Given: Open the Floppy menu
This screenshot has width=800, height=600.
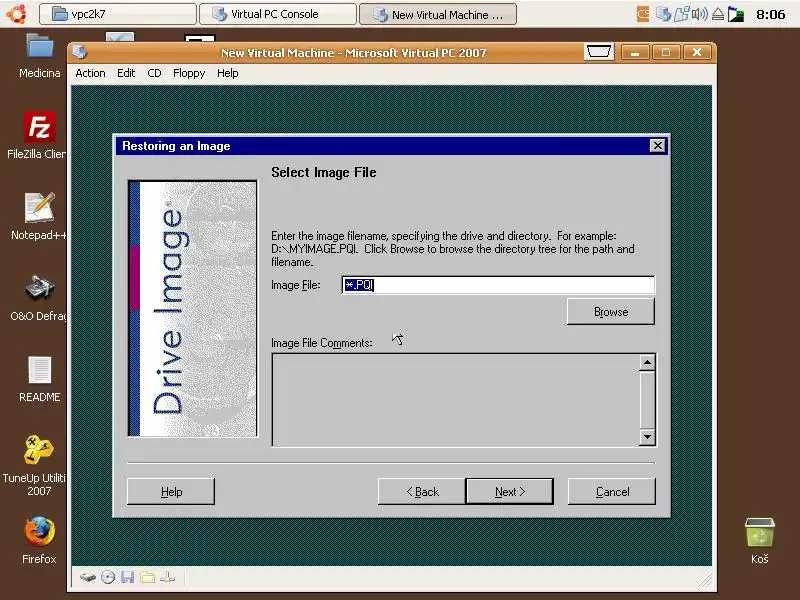Looking at the screenshot, I should tap(189, 73).
